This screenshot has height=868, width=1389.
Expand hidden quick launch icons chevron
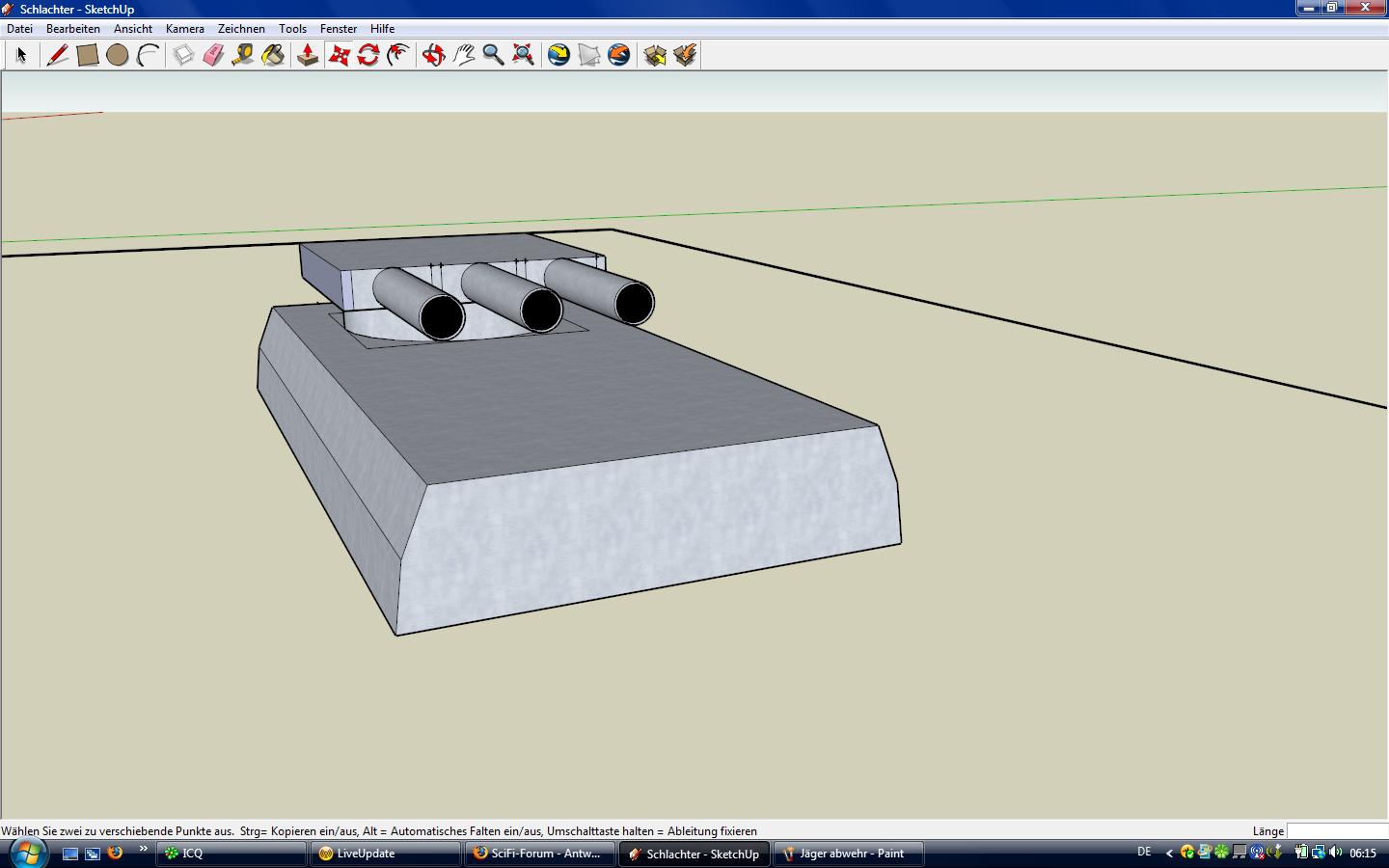(144, 849)
